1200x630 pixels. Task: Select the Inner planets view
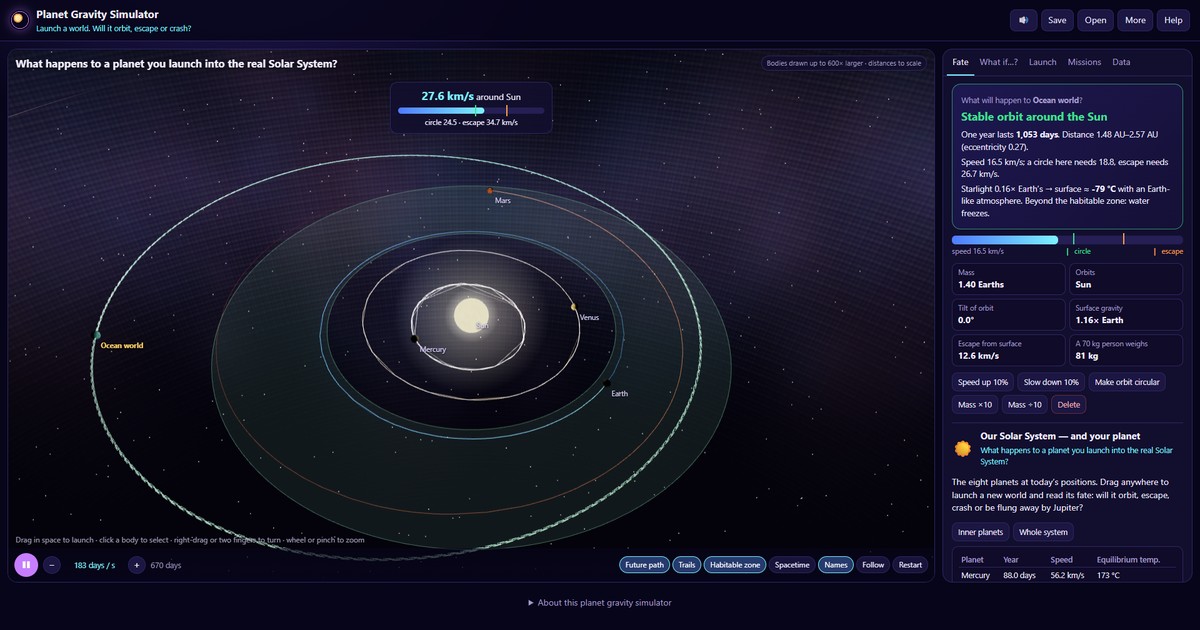(980, 532)
